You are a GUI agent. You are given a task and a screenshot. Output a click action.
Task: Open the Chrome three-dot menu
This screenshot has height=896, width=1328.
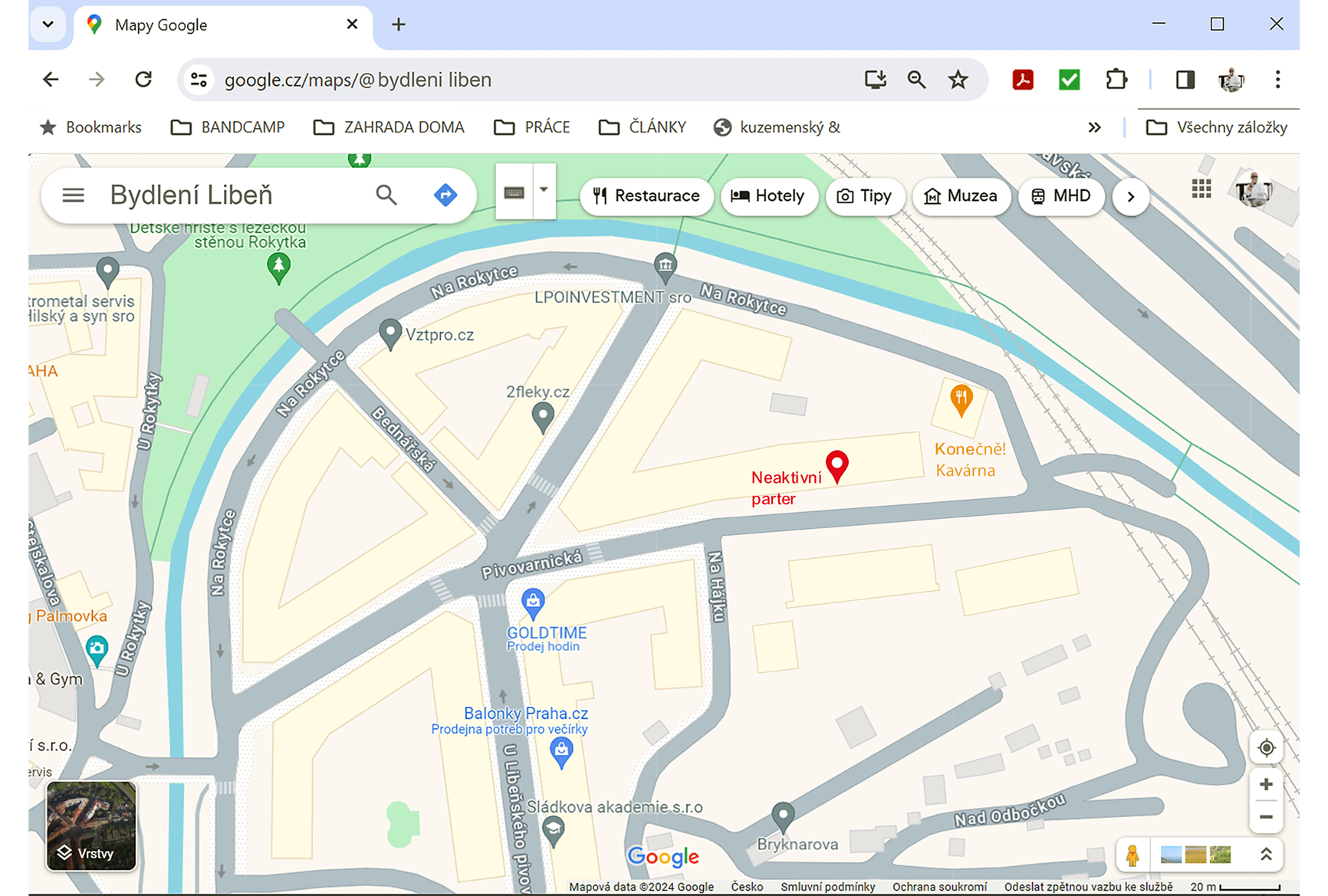pyautogui.click(x=1277, y=80)
